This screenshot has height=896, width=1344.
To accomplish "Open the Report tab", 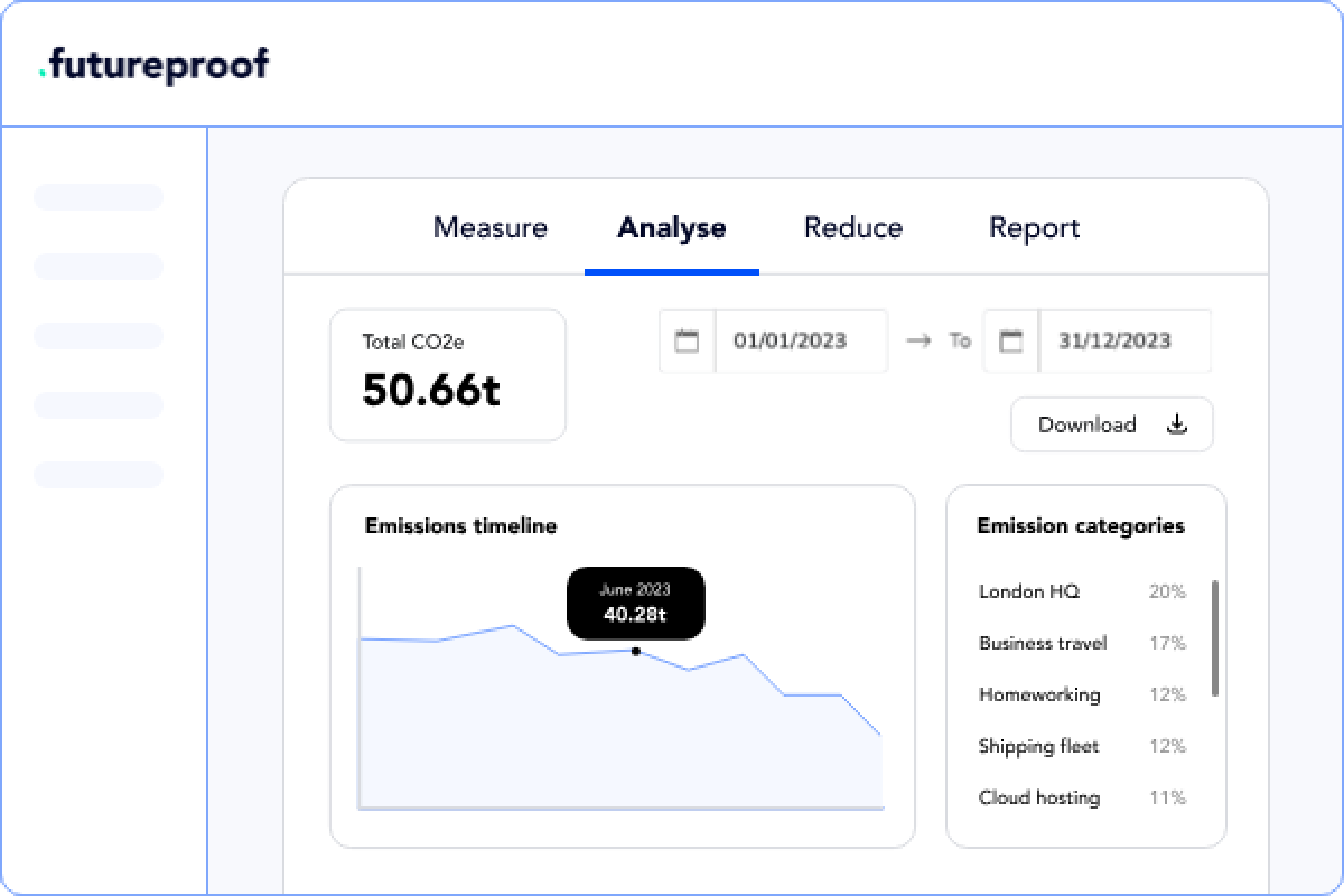I will pyautogui.click(x=1034, y=228).
